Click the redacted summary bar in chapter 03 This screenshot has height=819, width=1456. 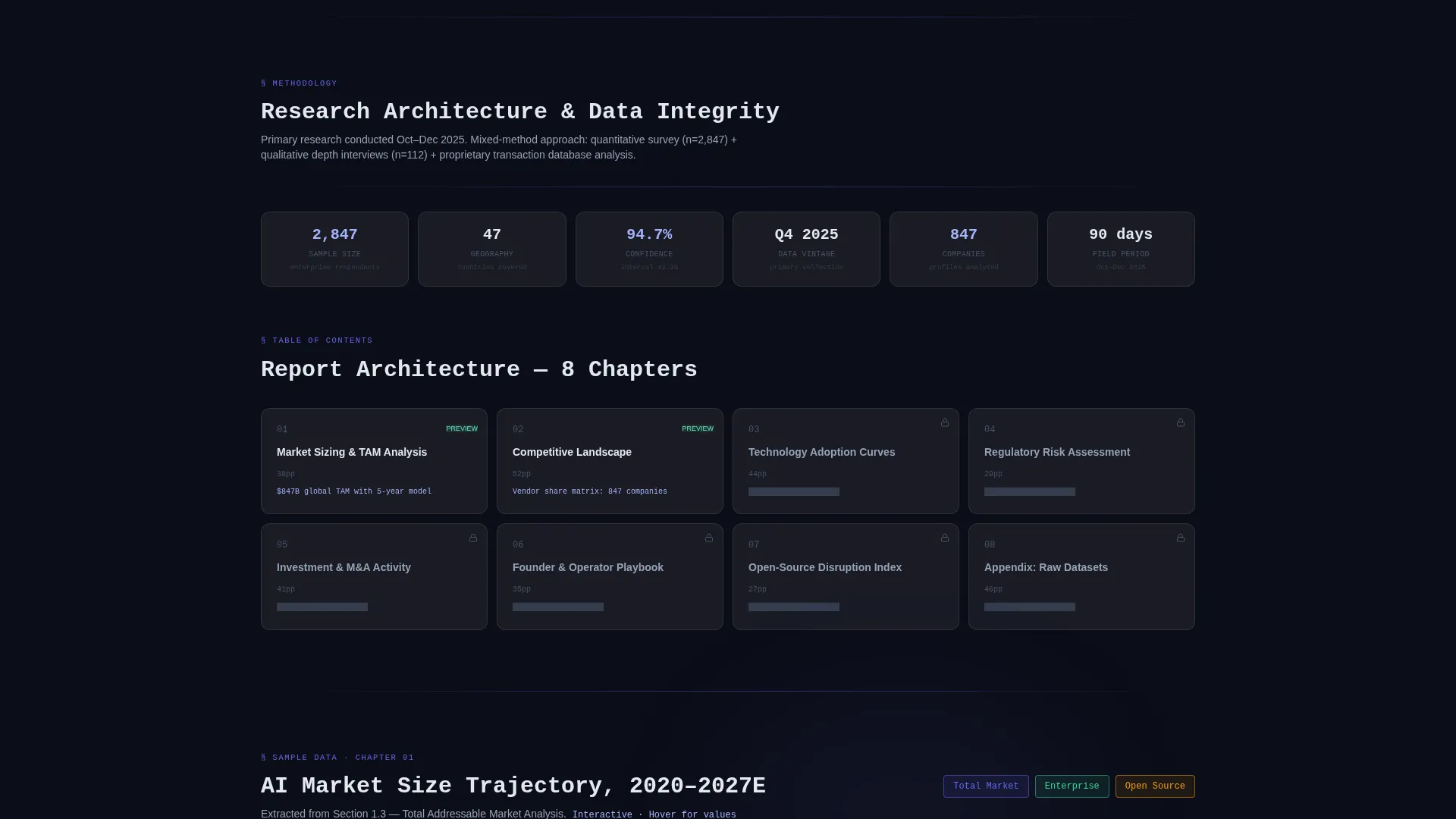[x=794, y=491]
